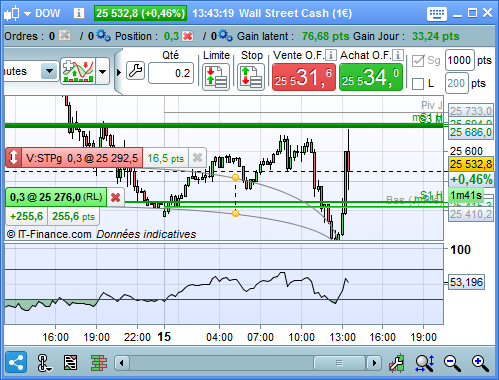The width and height of the screenshot is (499, 380).
Task: Zoom in the chart with the plus magnifier
Action: click(480, 363)
